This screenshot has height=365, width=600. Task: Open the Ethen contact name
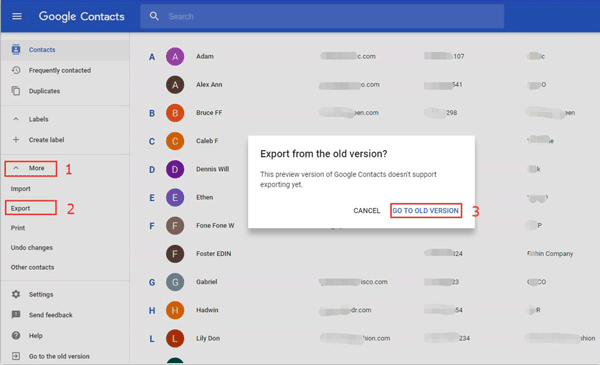[204, 197]
